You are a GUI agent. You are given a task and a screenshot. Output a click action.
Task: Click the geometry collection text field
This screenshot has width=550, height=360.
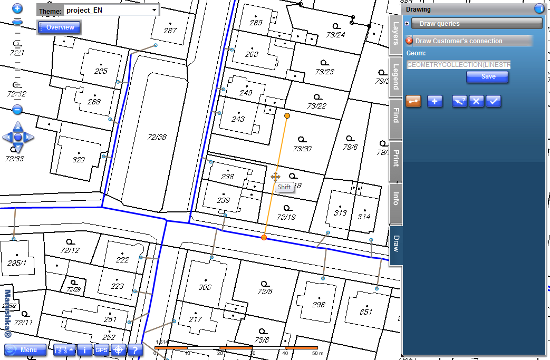click(x=459, y=65)
